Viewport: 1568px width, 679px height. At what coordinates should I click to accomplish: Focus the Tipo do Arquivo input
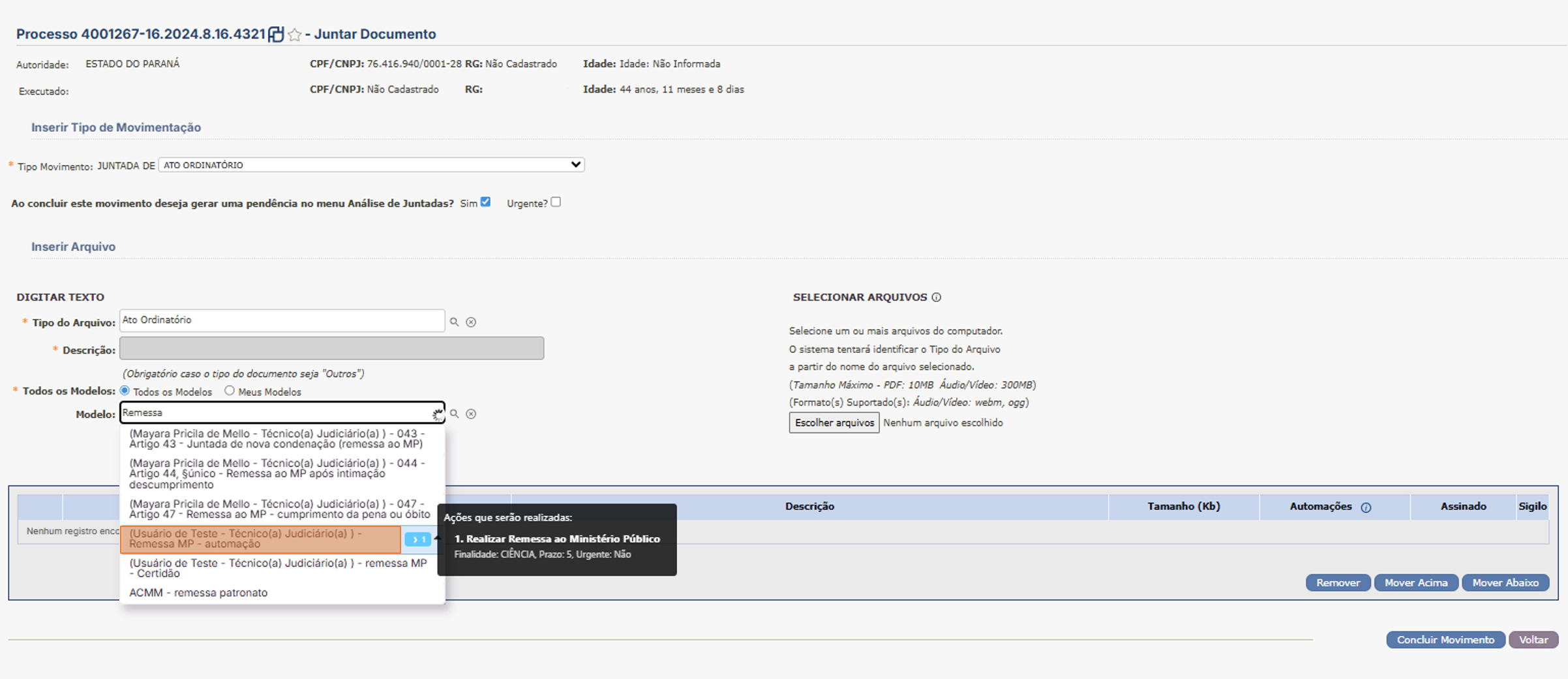pyautogui.click(x=282, y=320)
